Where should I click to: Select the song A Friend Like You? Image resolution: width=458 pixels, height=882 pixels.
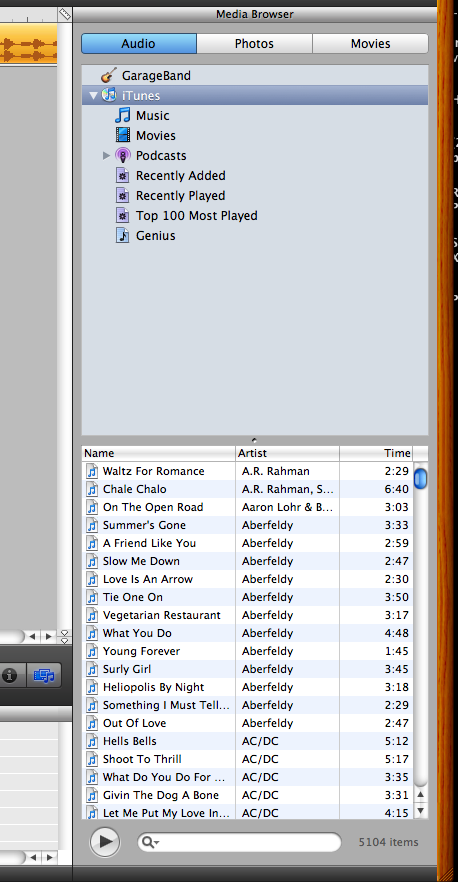[248, 543]
